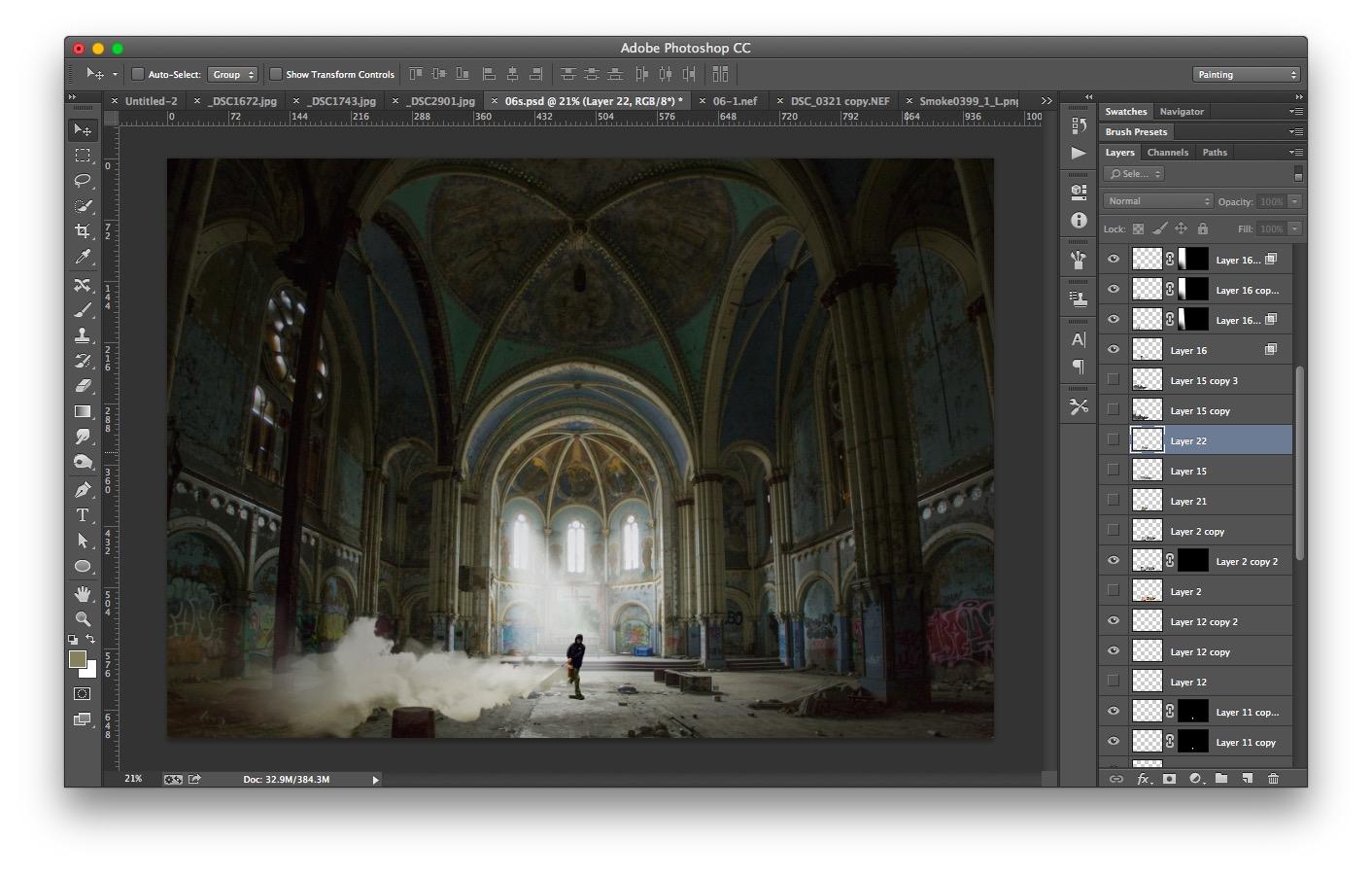Click Delete layer trash icon
This screenshot has width=1372, height=875.
pos(1273,779)
